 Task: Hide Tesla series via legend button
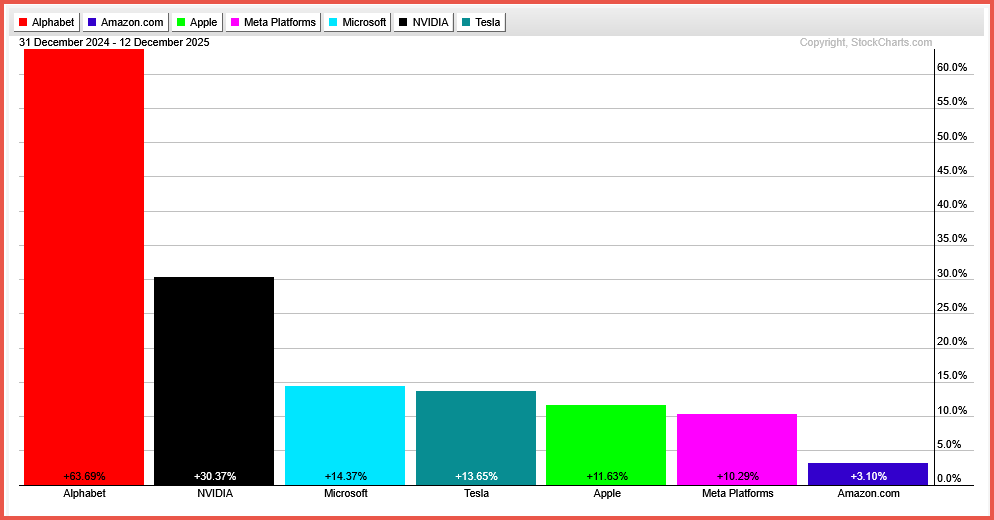pos(482,22)
